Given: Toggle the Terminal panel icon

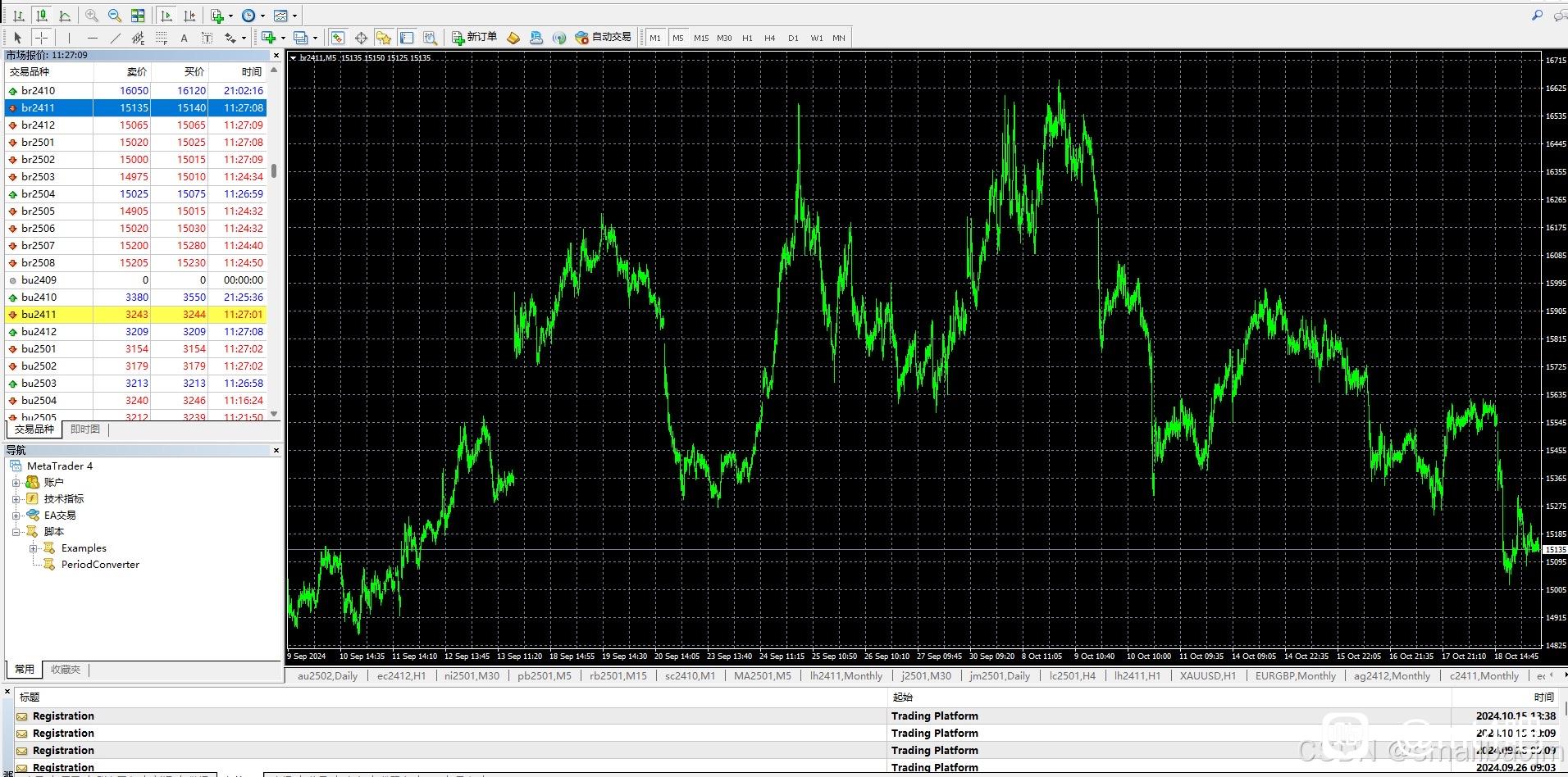Looking at the screenshot, I should (407, 38).
